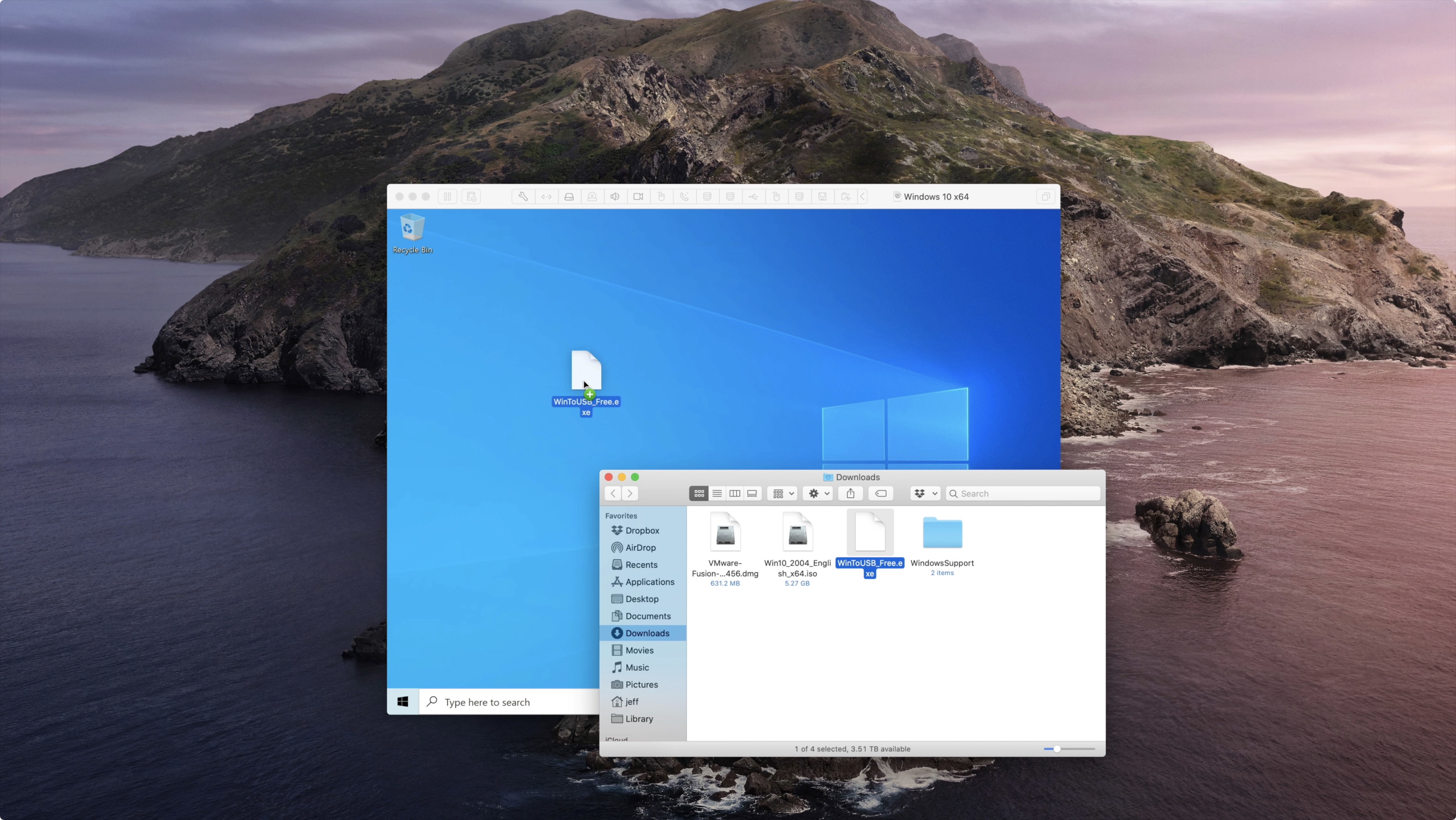Click the Finder search field
The width and height of the screenshot is (1456, 820).
click(x=1023, y=493)
